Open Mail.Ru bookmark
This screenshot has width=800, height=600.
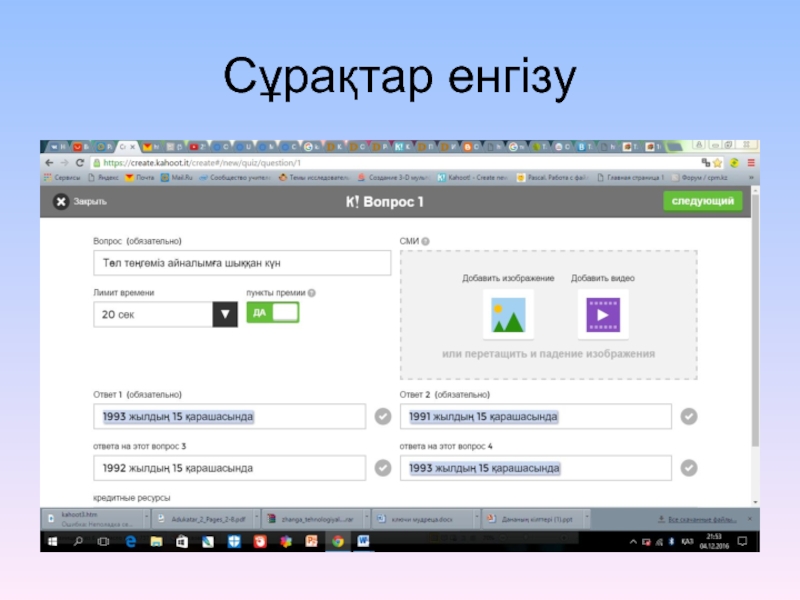(x=177, y=178)
